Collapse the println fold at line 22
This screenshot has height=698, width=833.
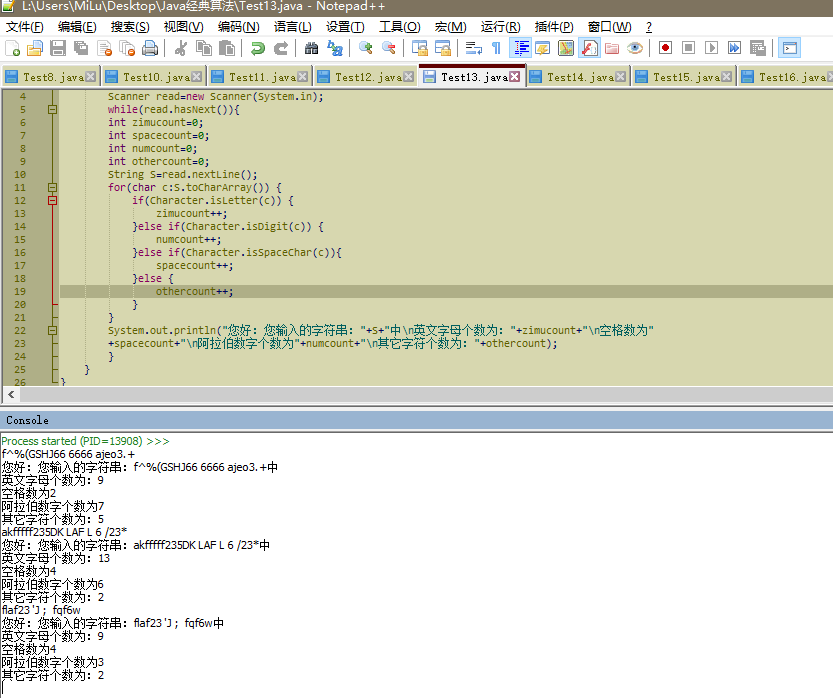click(52, 330)
